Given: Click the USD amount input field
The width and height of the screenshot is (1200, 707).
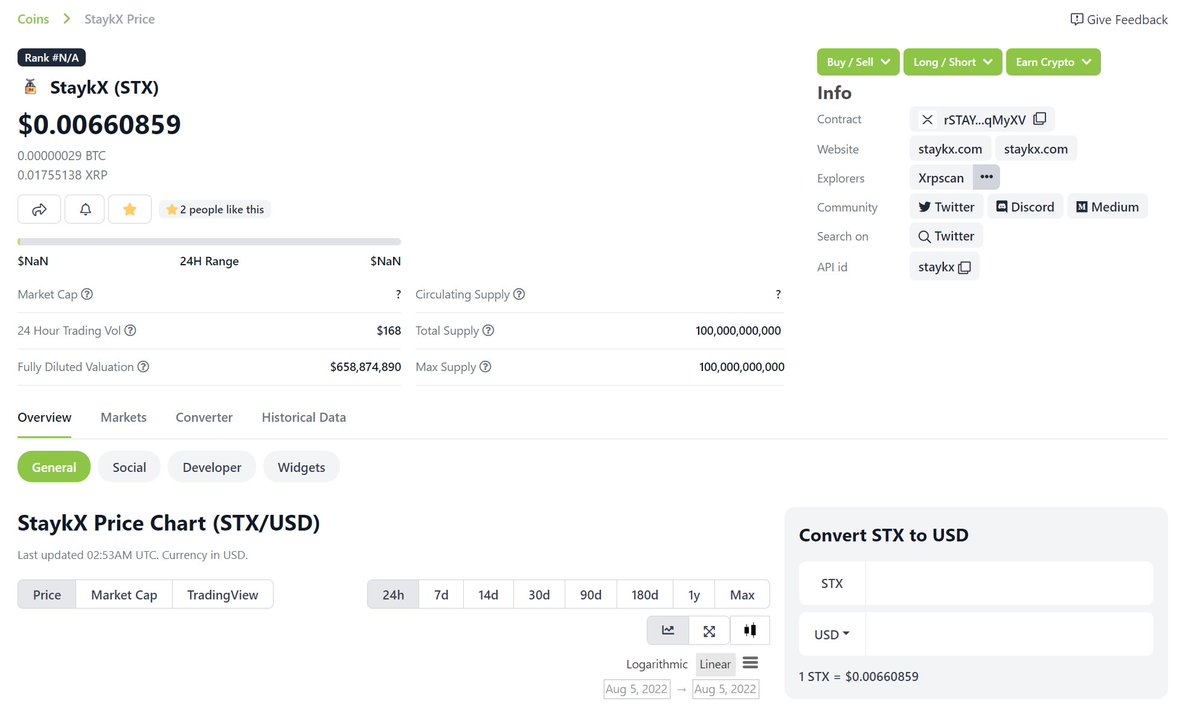Looking at the screenshot, I should tap(1009, 634).
